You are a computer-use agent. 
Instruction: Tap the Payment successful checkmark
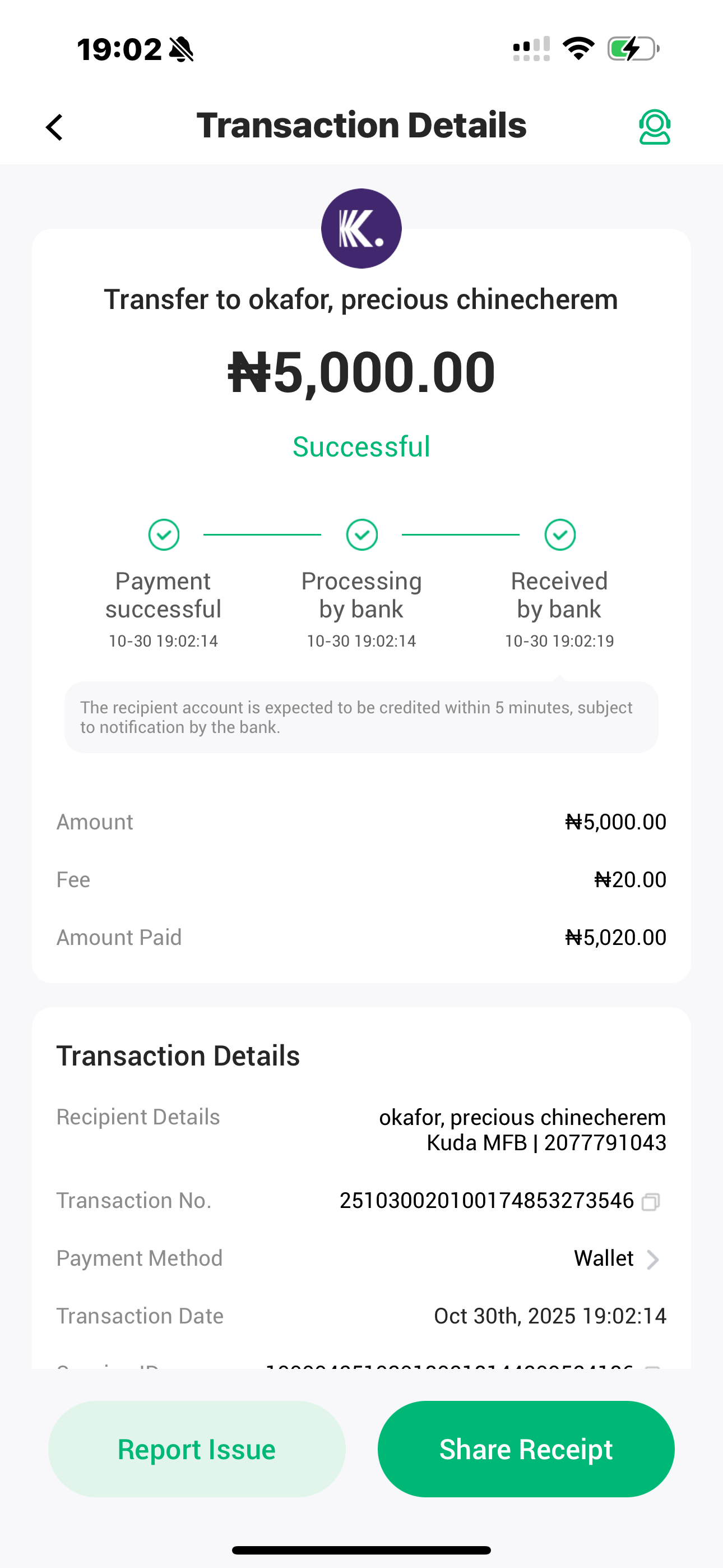pos(164,534)
